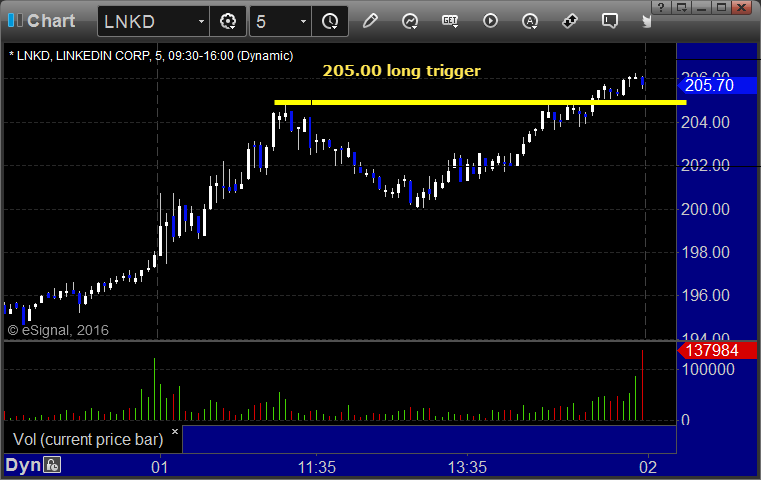This screenshot has height=480, width=761.
Task: Click the help question mark button
Action: point(661,7)
